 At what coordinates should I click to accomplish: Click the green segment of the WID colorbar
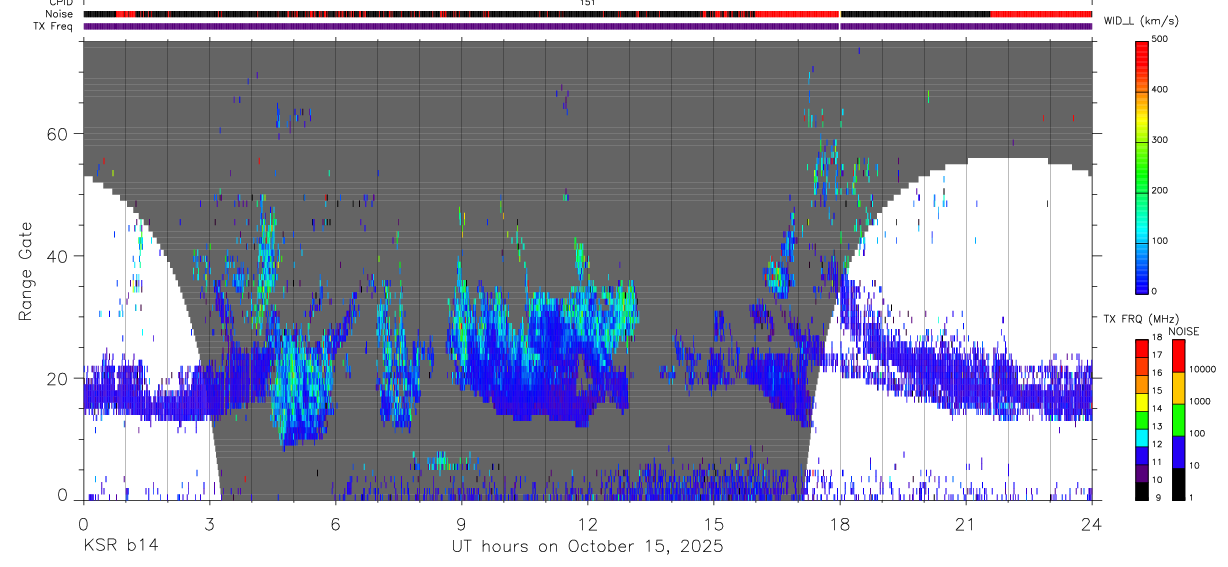pyautogui.click(x=1142, y=166)
